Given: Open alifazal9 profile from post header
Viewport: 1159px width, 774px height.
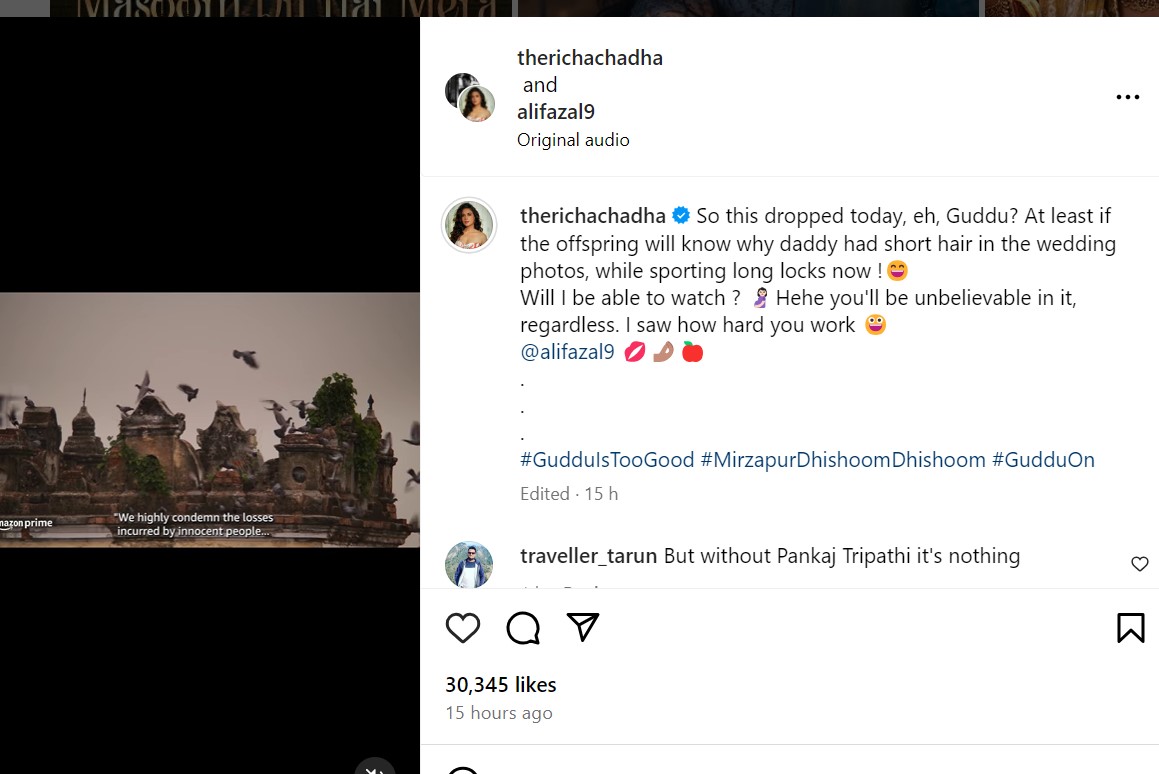Looking at the screenshot, I should coord(556,112).
